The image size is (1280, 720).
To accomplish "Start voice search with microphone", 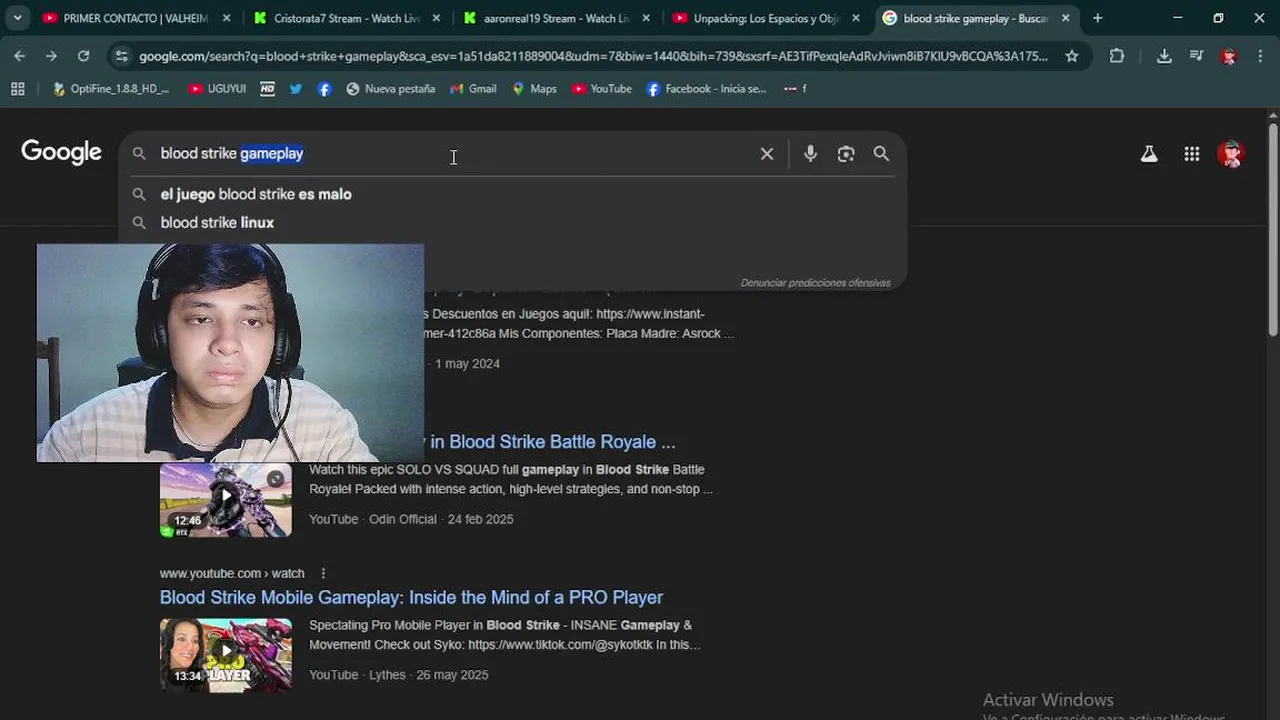I will coord(810,154).
